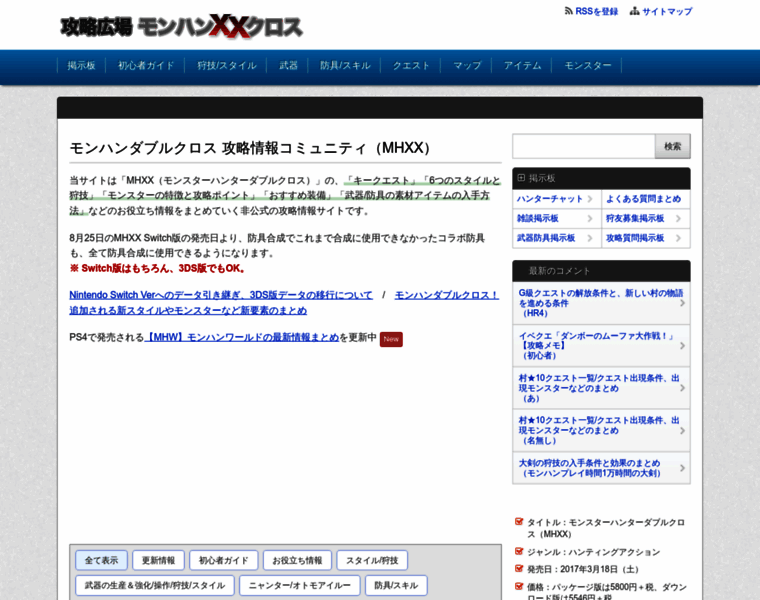760x600 pixels.
Task: Open クエスト navigation item
Action: click(411, 65)
